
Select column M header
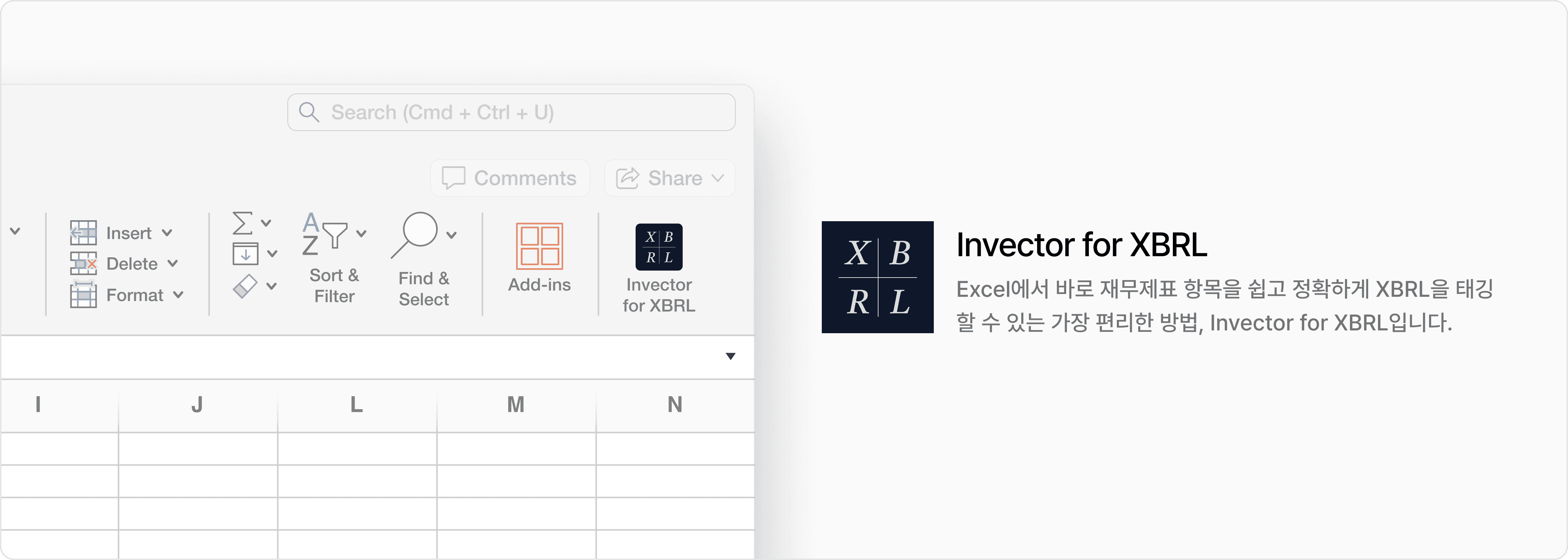pos(516,405)
